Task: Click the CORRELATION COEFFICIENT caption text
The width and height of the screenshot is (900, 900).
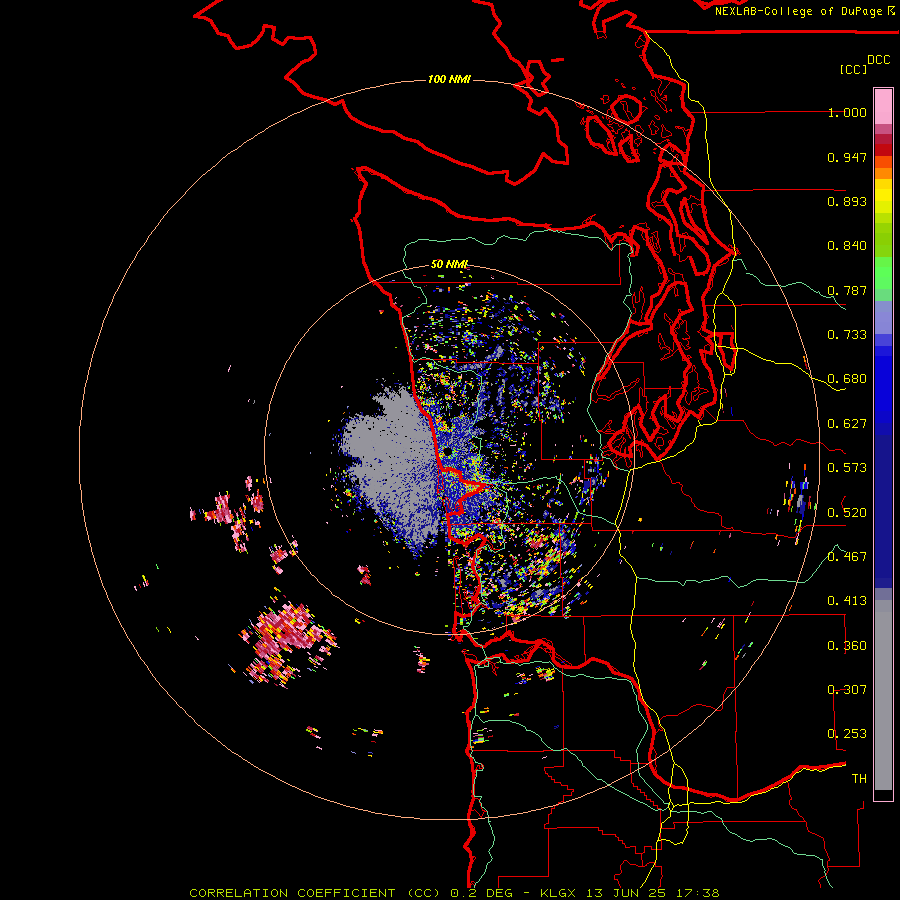Action: (292, 893)
